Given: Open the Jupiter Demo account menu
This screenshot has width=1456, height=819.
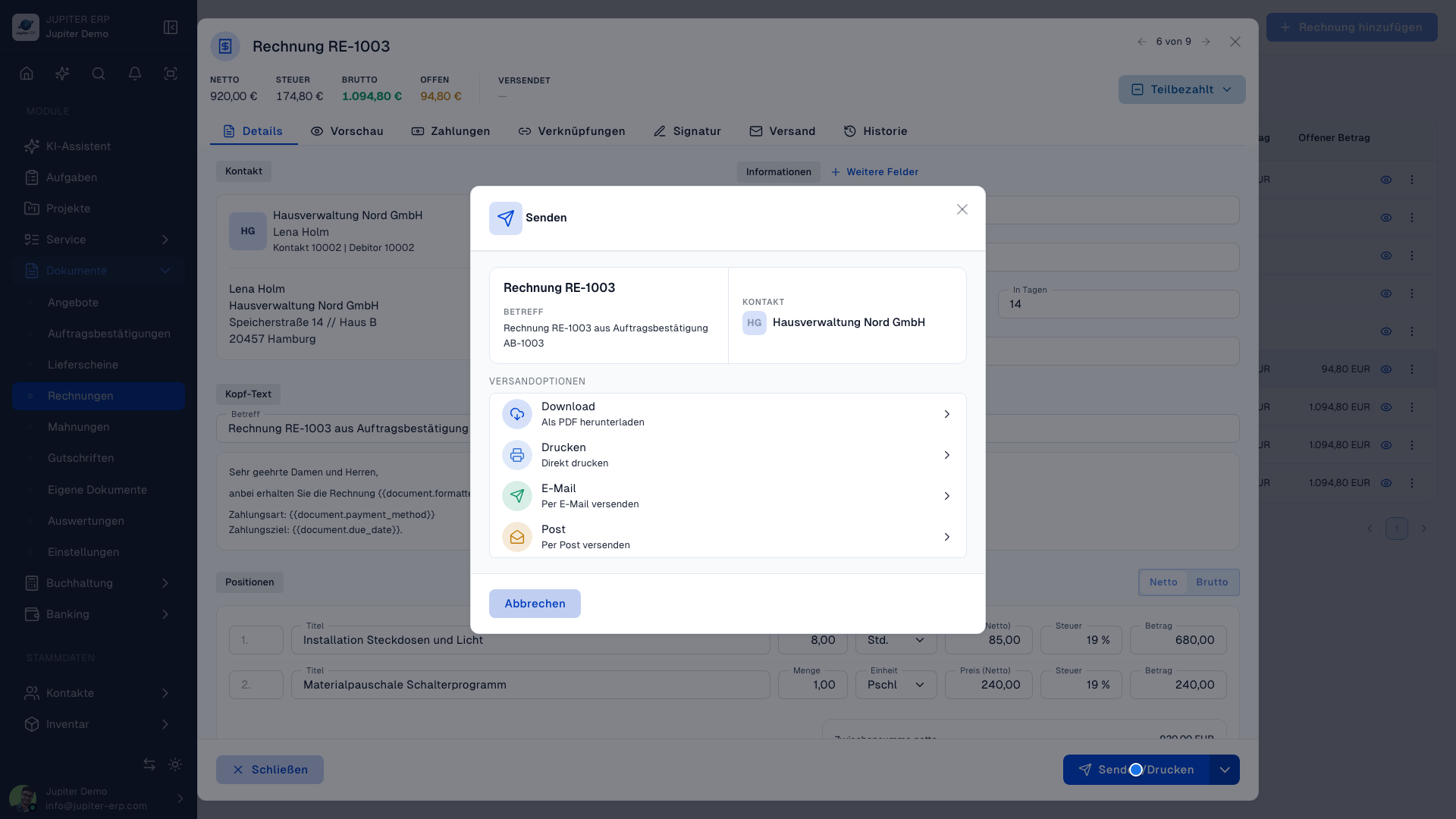Looking at the screenshot, I should (99, 799).
